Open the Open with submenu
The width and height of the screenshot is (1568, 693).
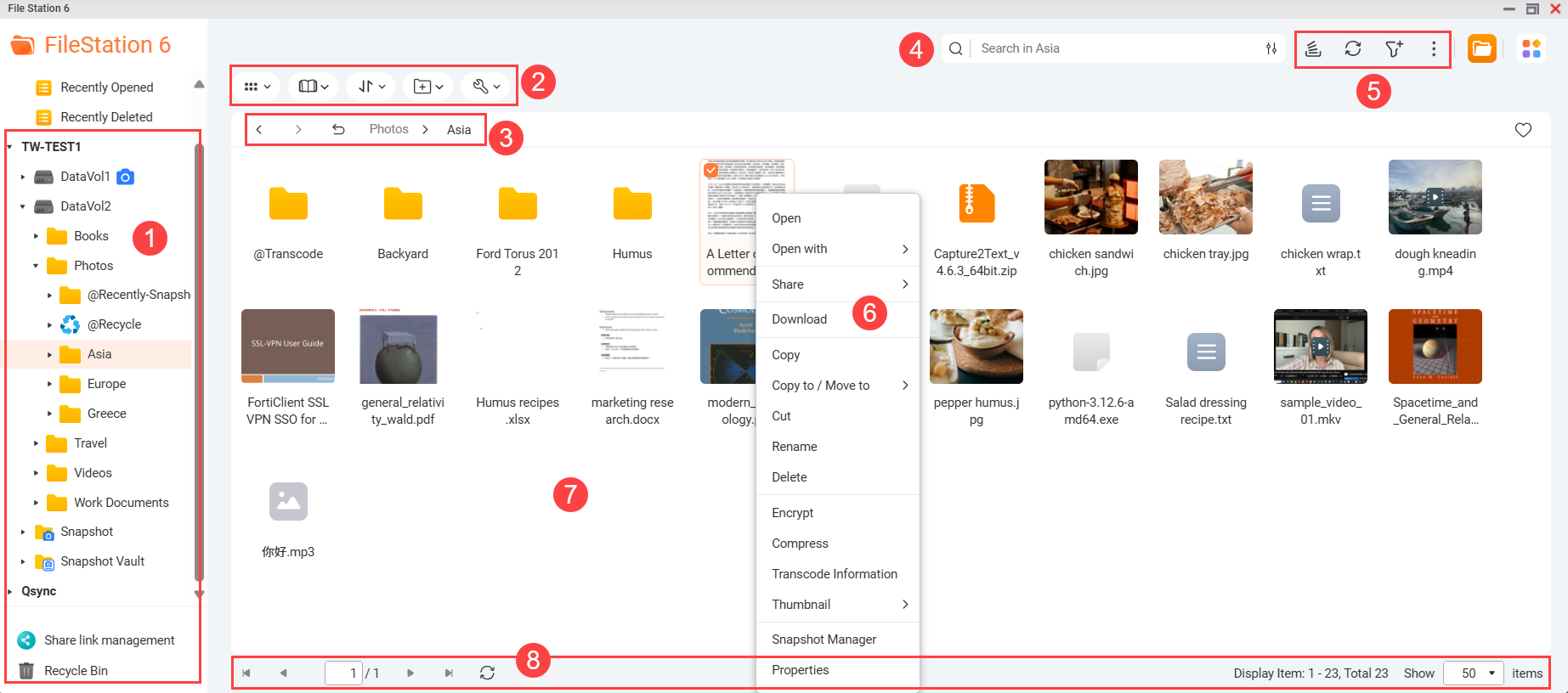(x=838, y=249)
